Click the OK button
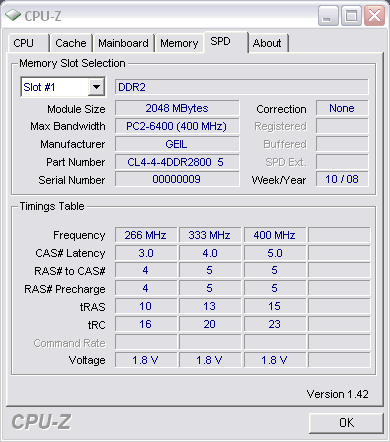The width and height of the screenshot is (390, 442). click(x=346, y=423)
